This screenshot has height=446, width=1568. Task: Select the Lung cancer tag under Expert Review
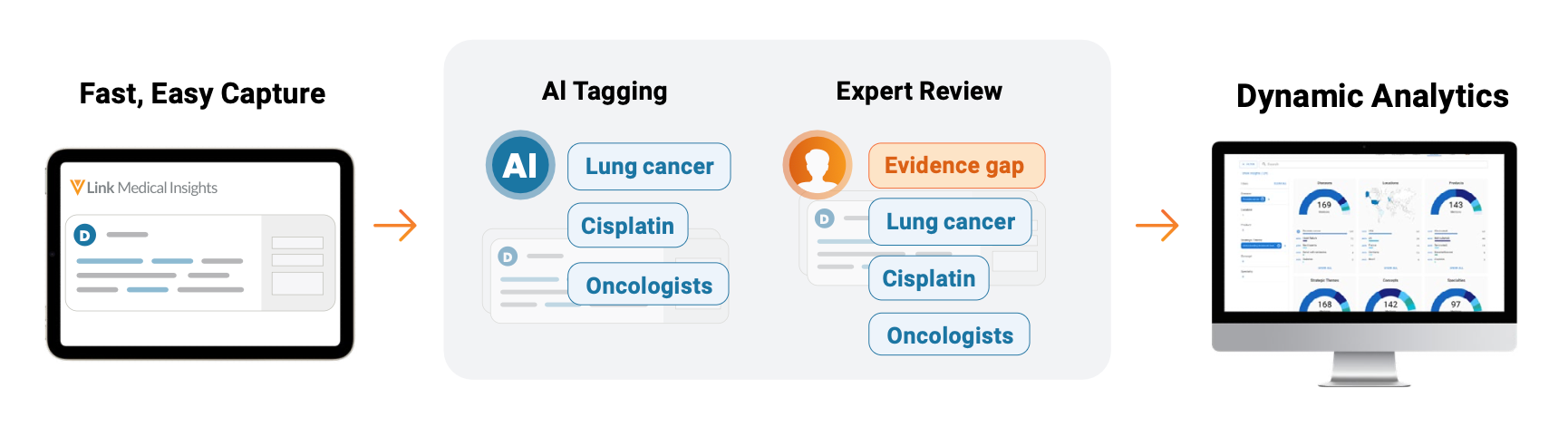(950, 222)
